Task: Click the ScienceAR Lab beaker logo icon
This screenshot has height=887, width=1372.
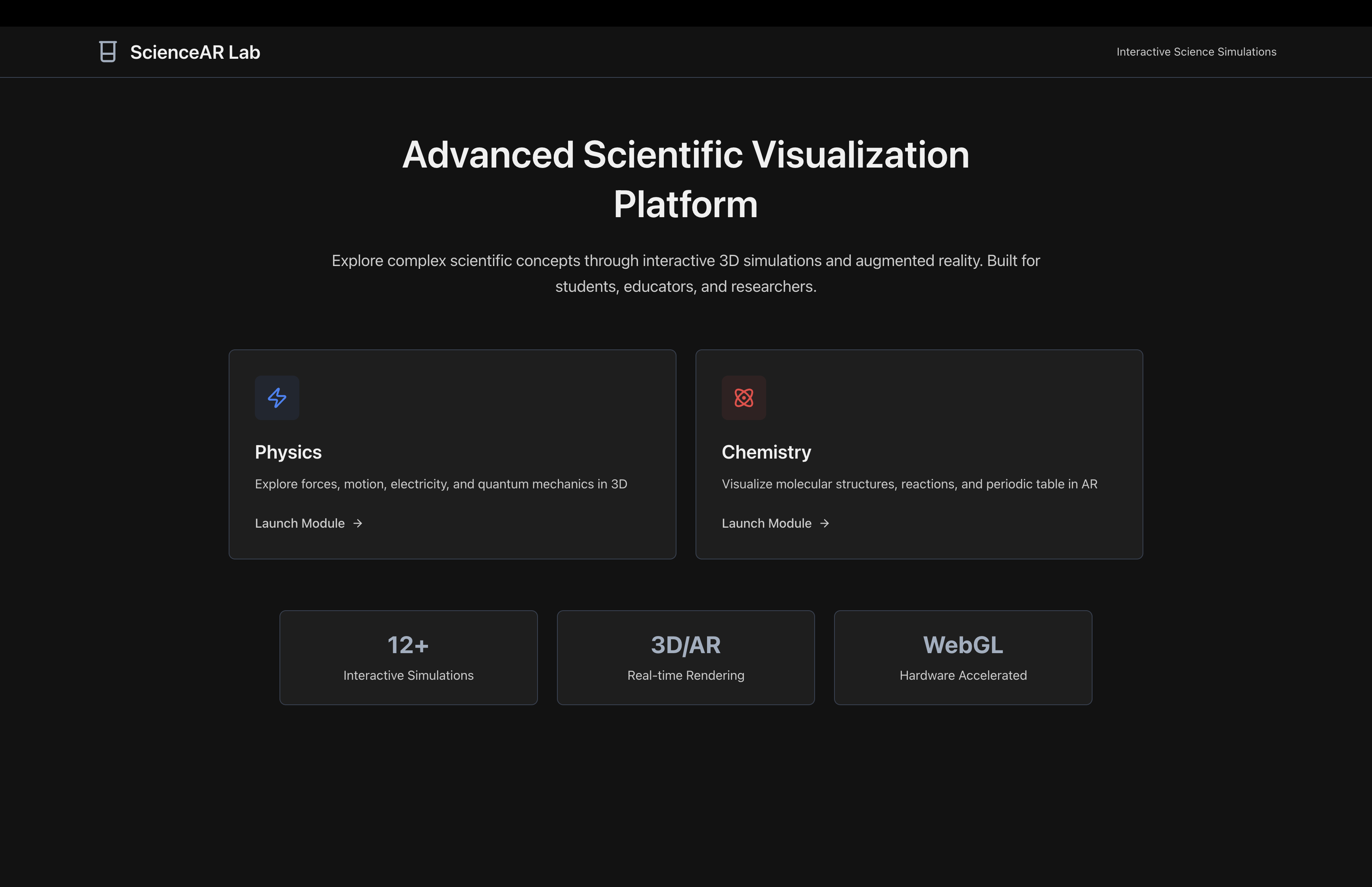Action: [x=108, y=52]
